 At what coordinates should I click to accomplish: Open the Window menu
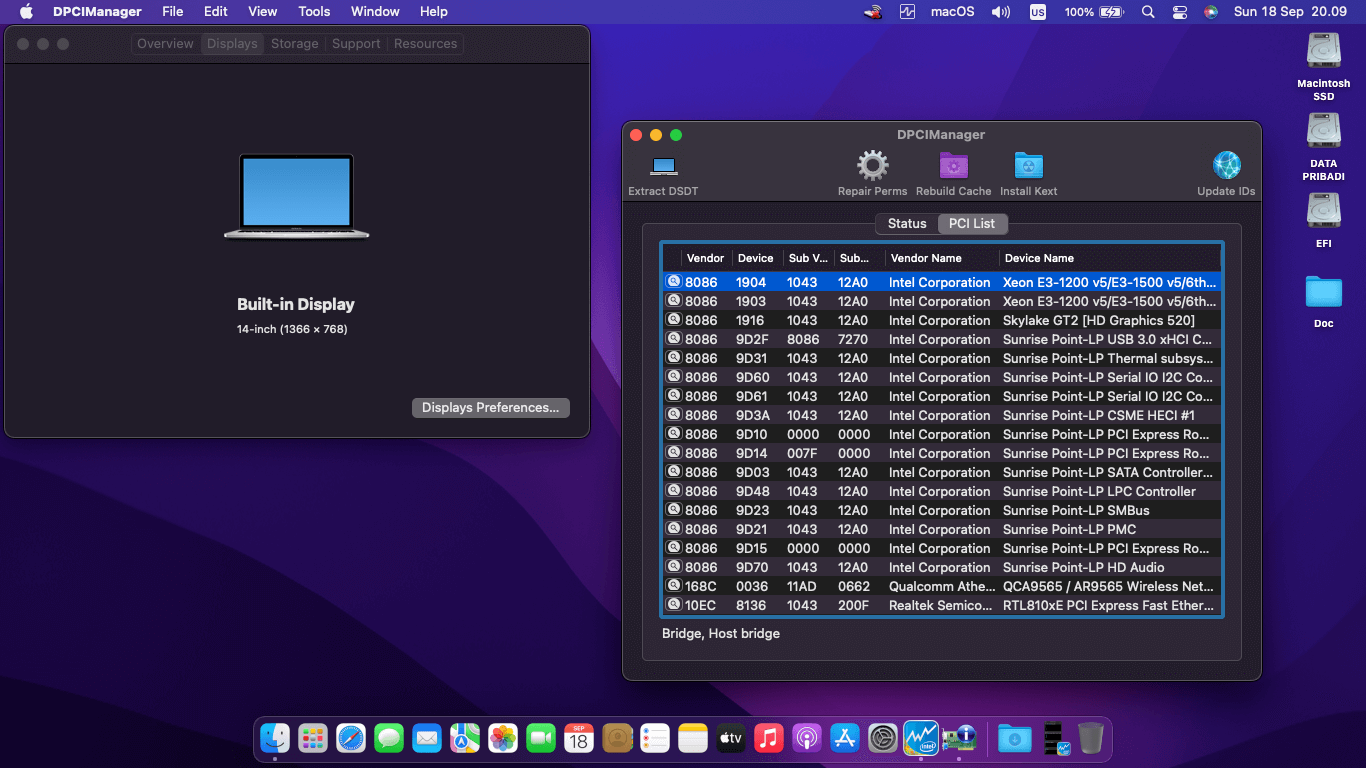pos(375,12)
